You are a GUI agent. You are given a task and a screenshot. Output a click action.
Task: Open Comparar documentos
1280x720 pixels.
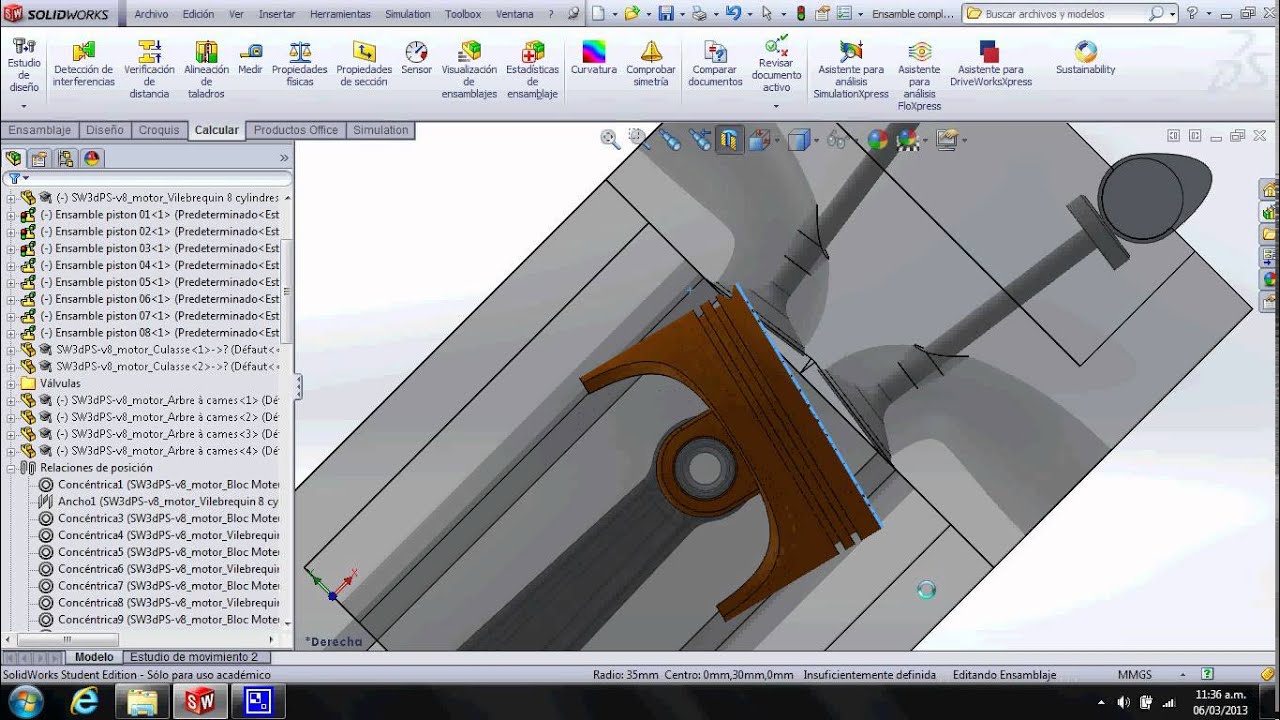(x=715, y=65)
